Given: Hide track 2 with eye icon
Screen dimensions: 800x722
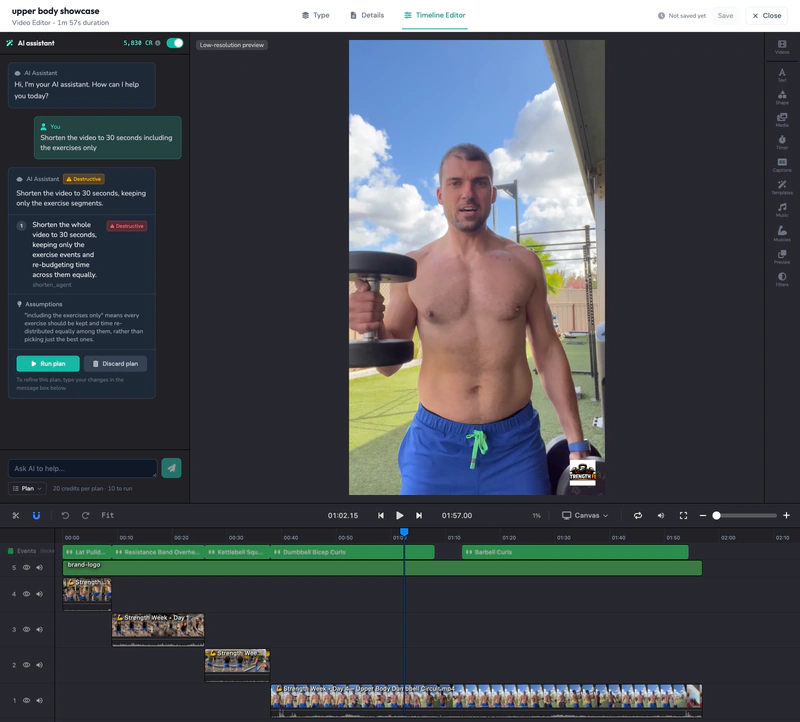Looking at the screenshot, I should pos(27,665).
